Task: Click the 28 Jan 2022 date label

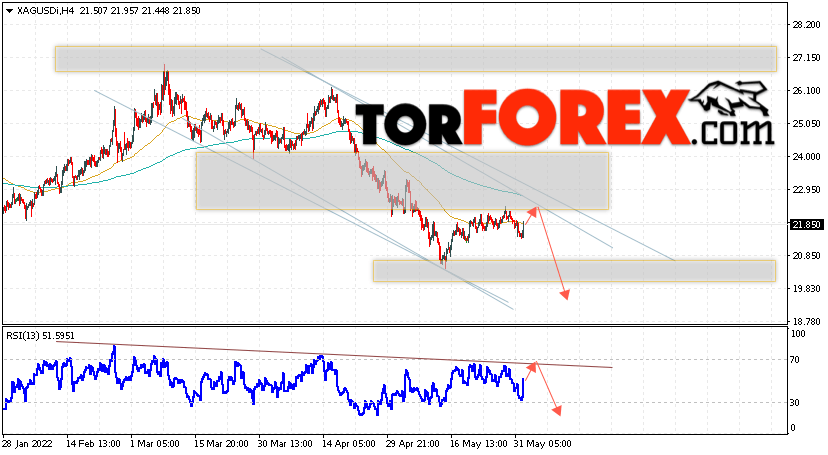Action: coord(27,444)
